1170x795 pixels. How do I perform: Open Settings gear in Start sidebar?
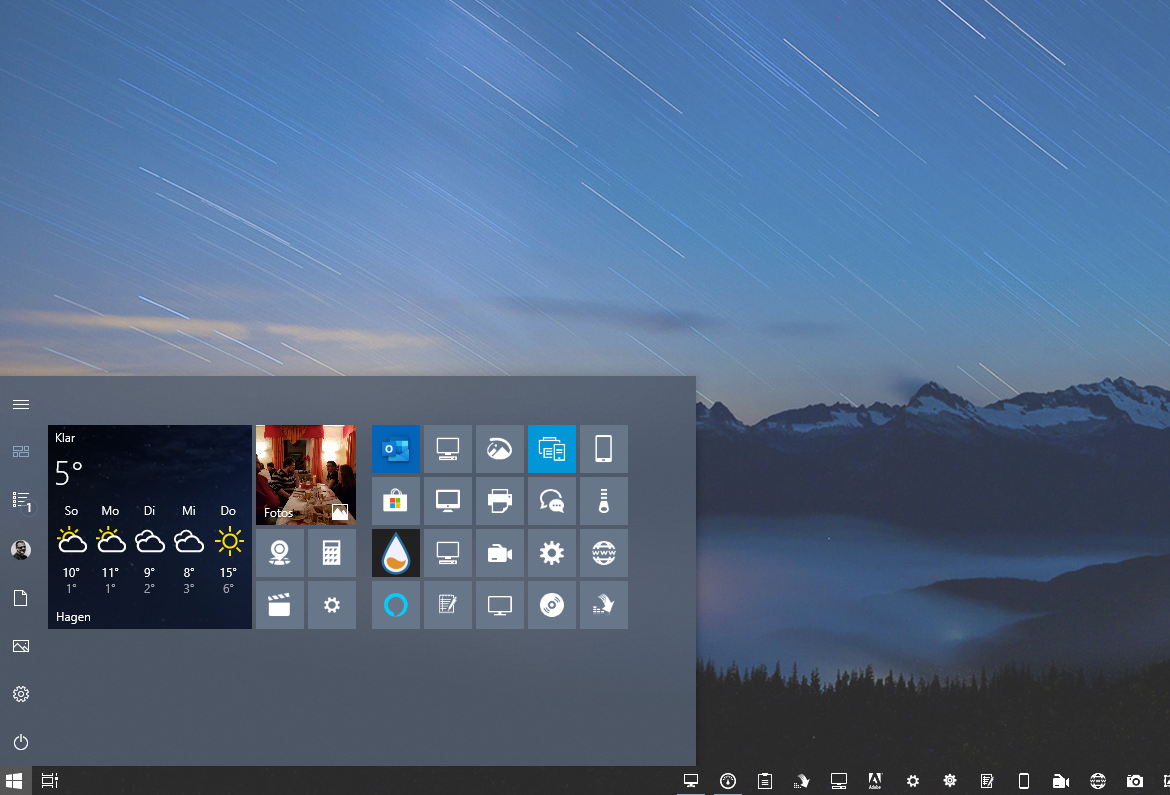tap(21, 694)
